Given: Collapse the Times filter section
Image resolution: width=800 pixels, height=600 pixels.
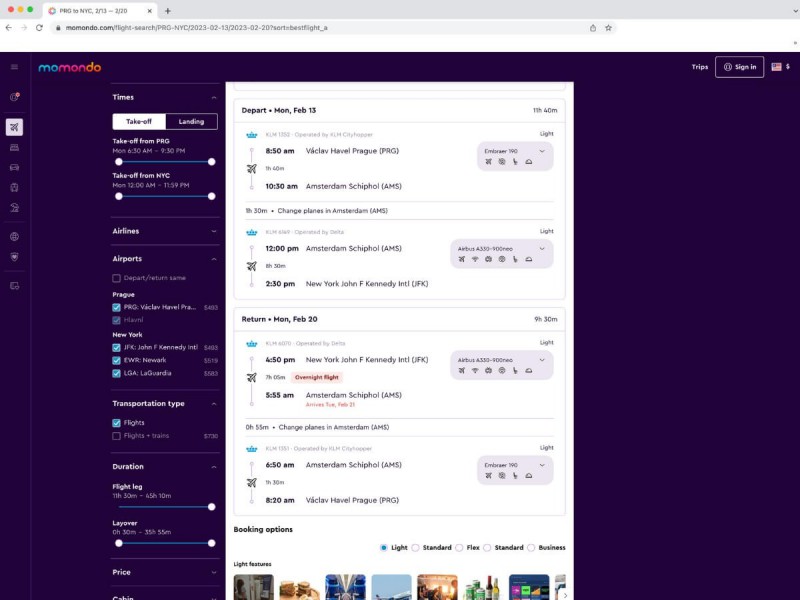Looking at the screenshot, I should tap(214, 97).
